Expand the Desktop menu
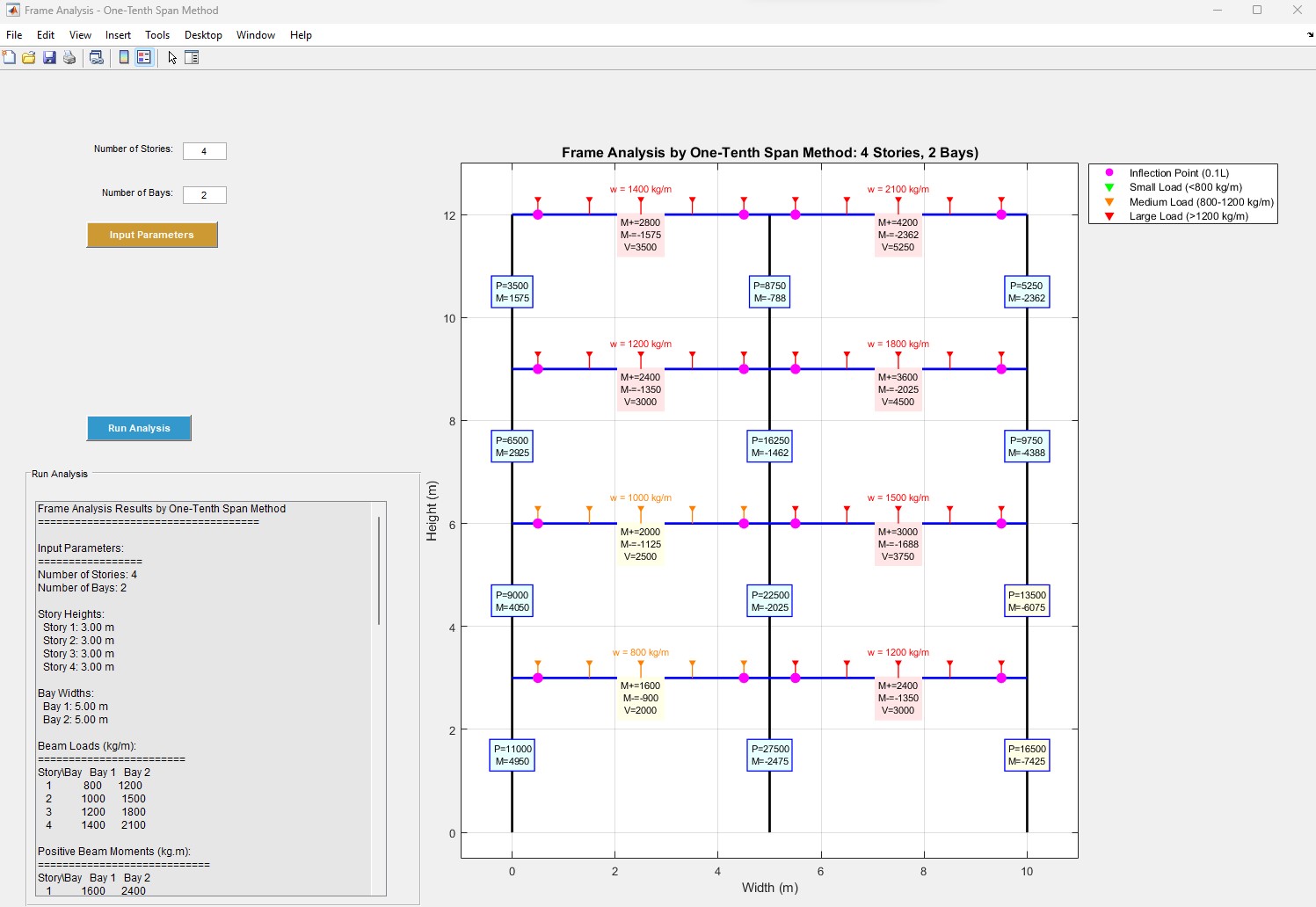Image resolution: width=1316 pixels, height=907 pixels. point(203,35)
